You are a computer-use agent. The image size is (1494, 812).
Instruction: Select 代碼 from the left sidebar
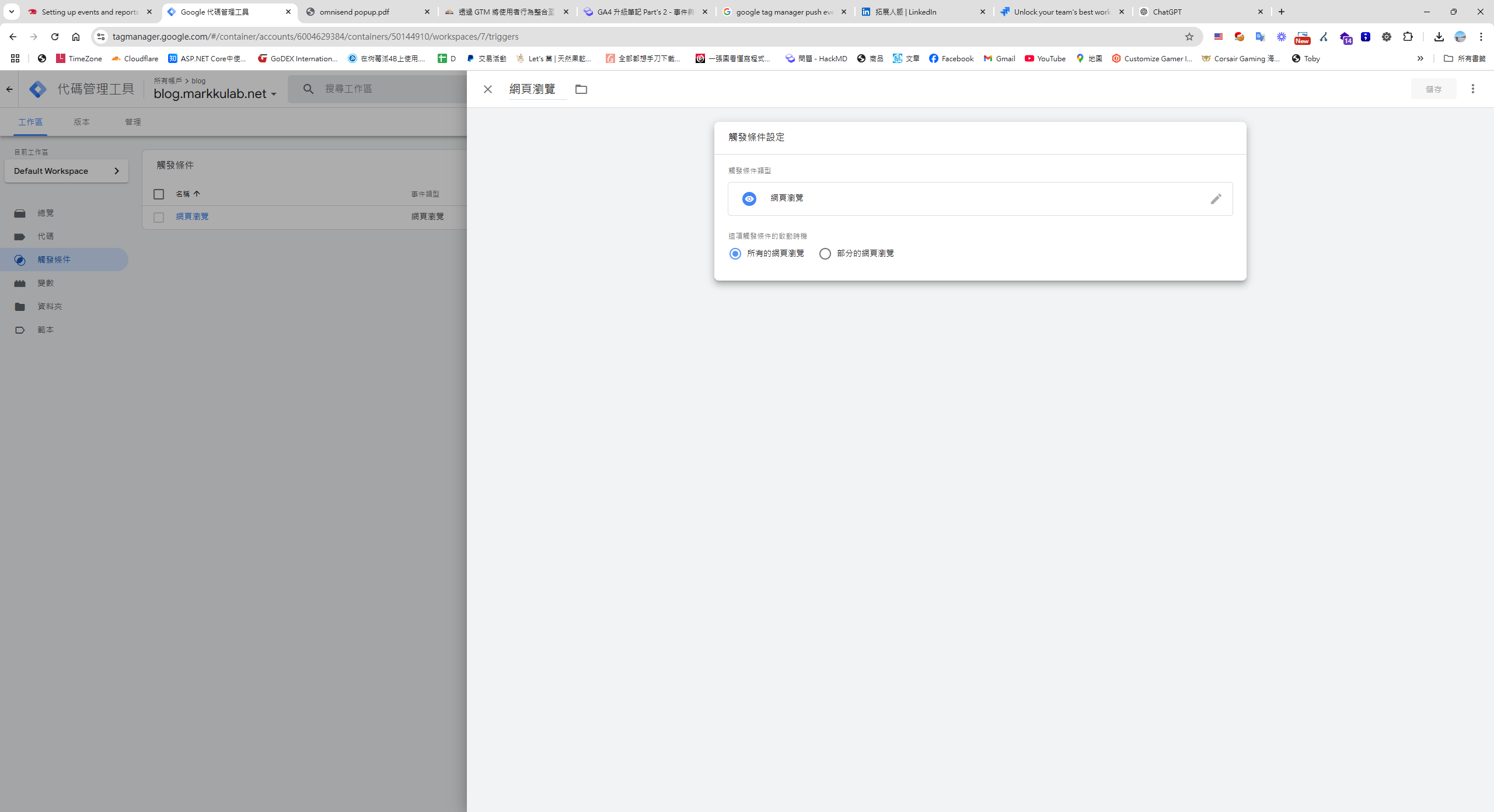pyautogui.click(x=45, y=236)
